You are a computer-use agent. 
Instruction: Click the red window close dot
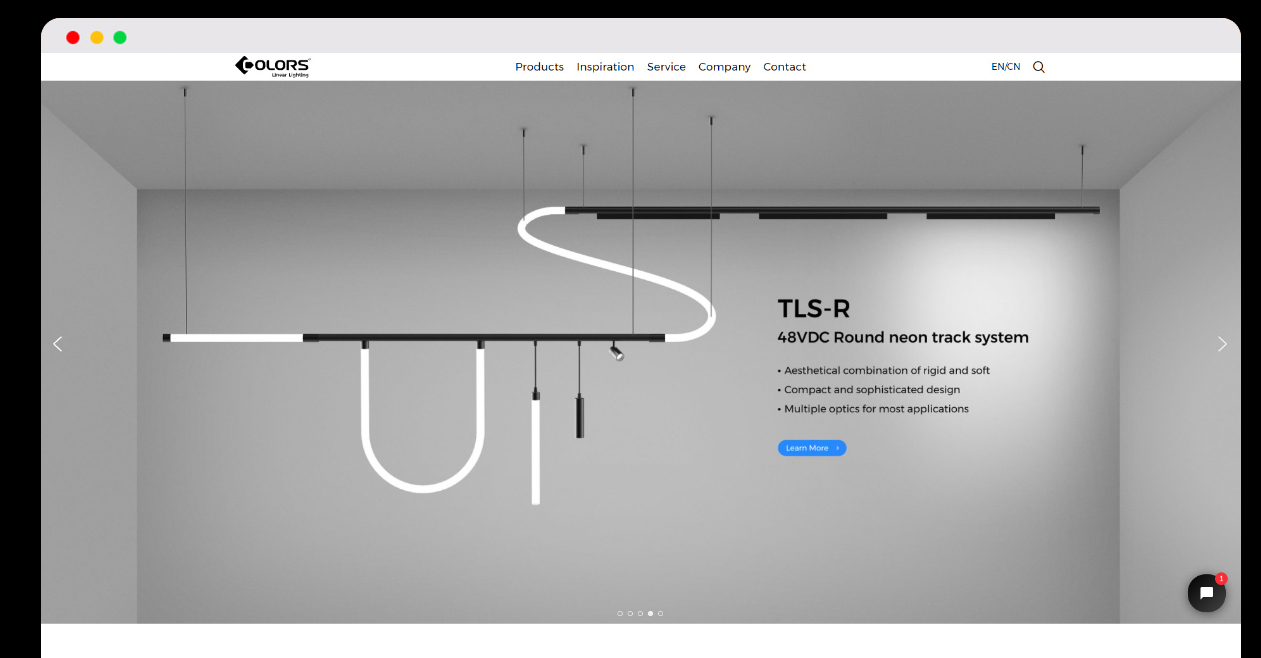pos(73,38)
